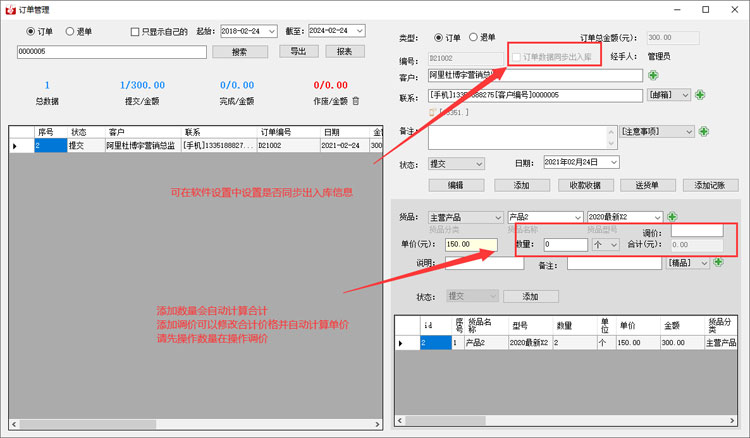Image resolution: width=750 pixels, height=438 pixels.
Task: Click the 阿里杜博宇营销总监 customer cell
Action: (x=143, y=145)
